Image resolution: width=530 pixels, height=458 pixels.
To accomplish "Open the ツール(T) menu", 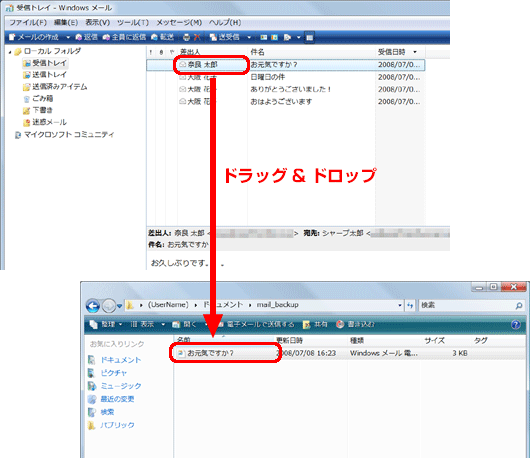I will click(132, 23).
